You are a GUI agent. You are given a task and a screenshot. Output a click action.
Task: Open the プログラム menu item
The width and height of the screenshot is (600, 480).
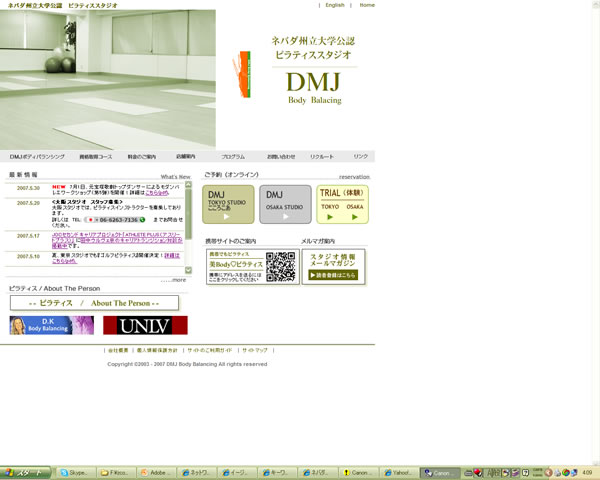233,157
